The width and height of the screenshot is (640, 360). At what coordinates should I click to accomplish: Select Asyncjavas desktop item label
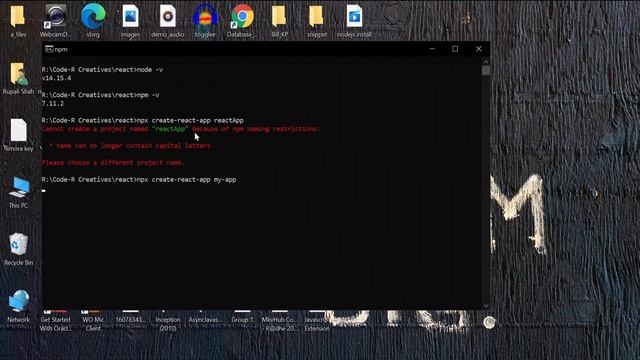point(205,320)
